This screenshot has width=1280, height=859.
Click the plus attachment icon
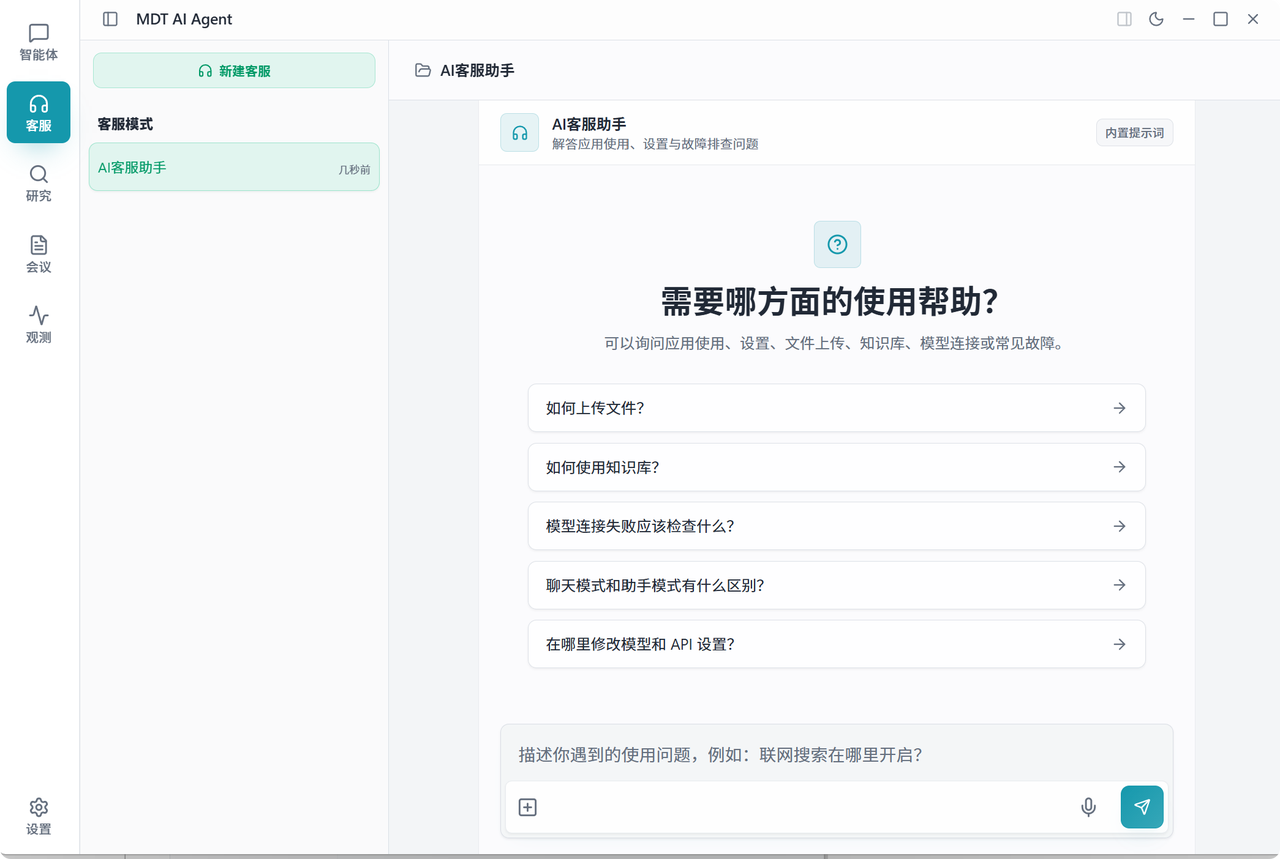528,807
